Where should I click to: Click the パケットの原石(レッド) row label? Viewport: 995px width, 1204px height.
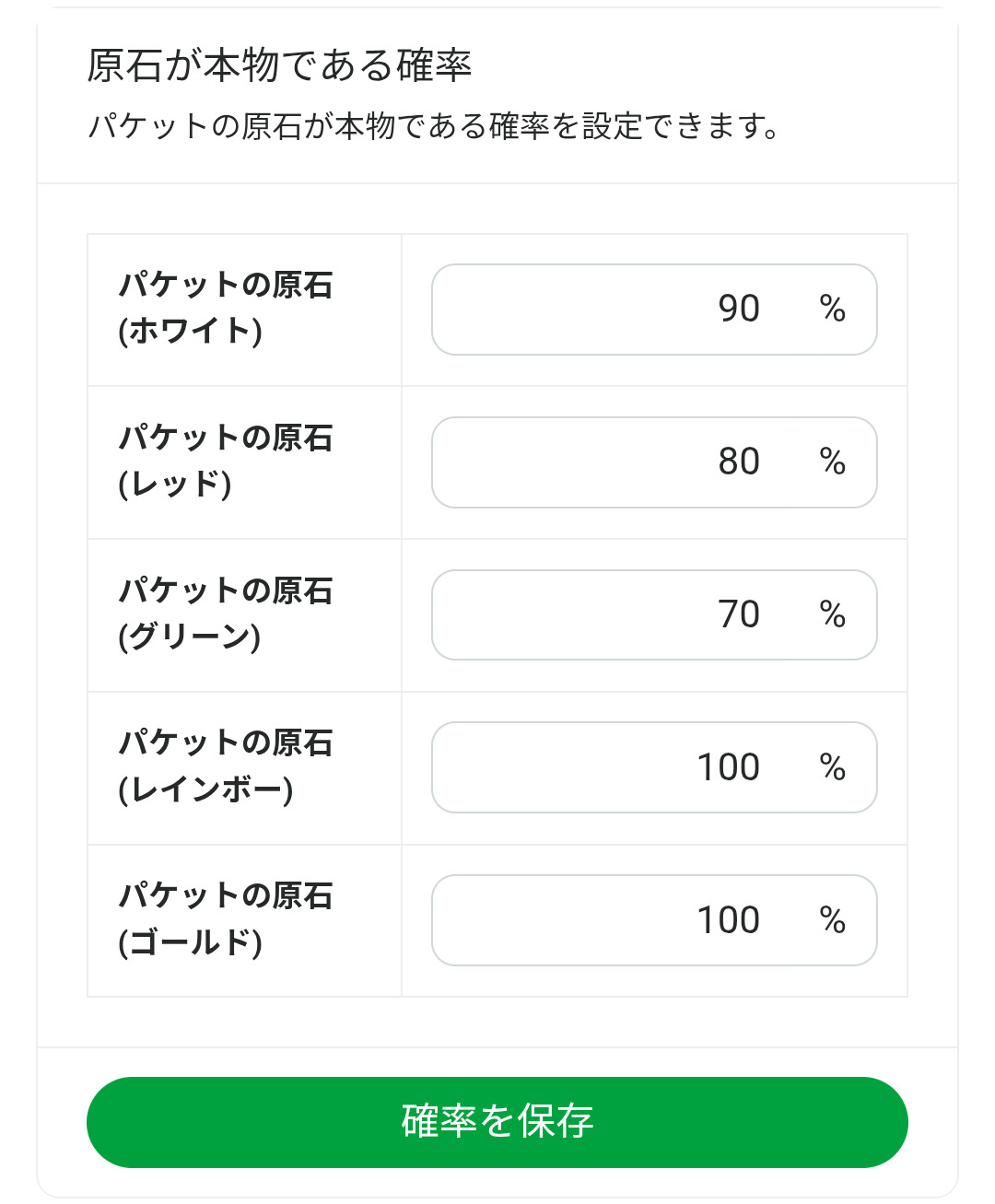226,461
